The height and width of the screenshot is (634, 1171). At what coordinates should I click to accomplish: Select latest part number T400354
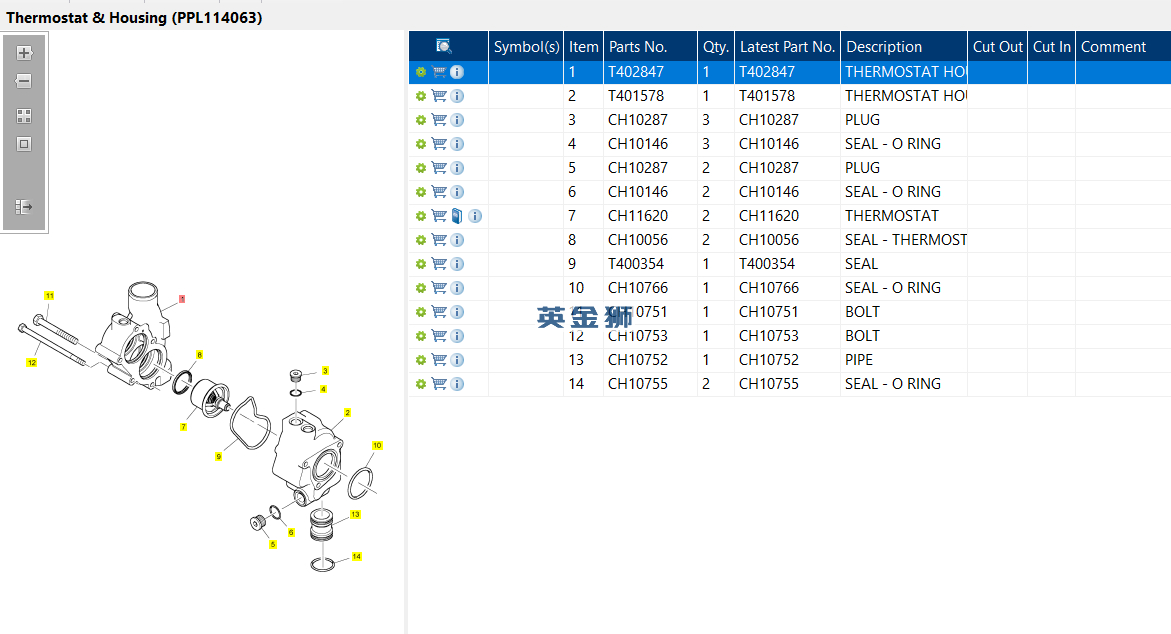tap(787, 264)
